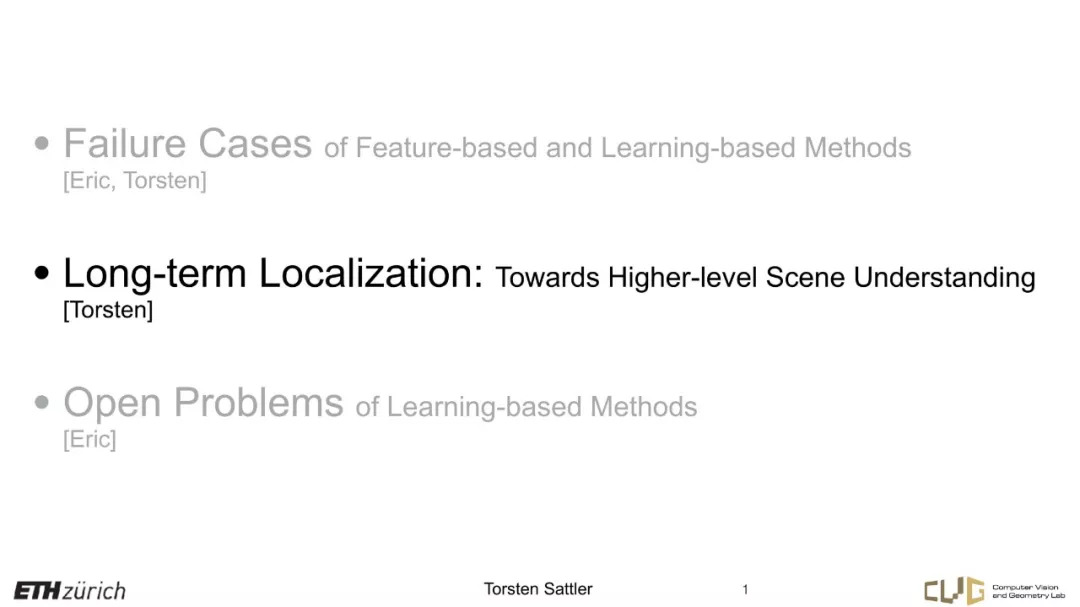Select the Open Problems heading

[203, 402]
